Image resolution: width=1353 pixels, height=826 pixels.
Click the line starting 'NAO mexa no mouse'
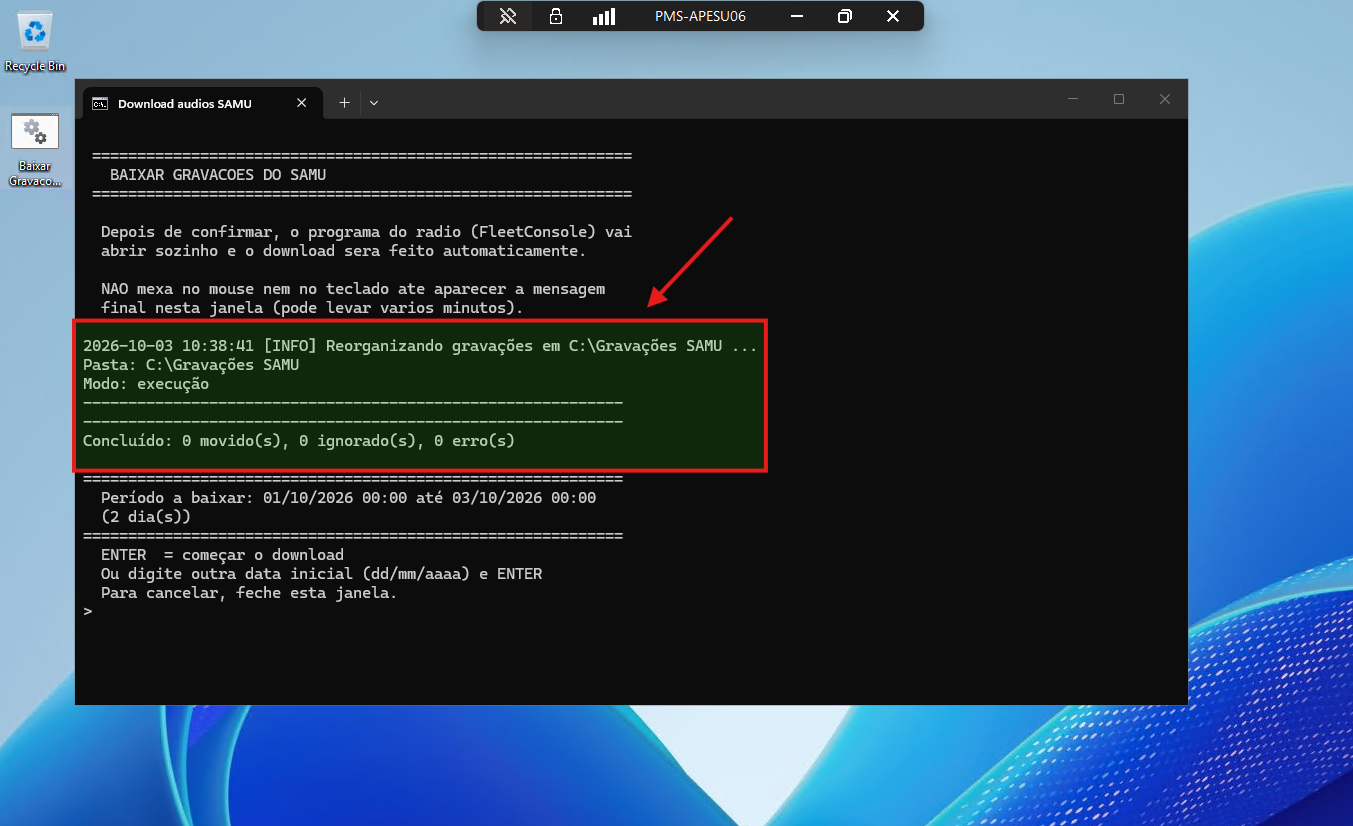(x=353, y=289)
